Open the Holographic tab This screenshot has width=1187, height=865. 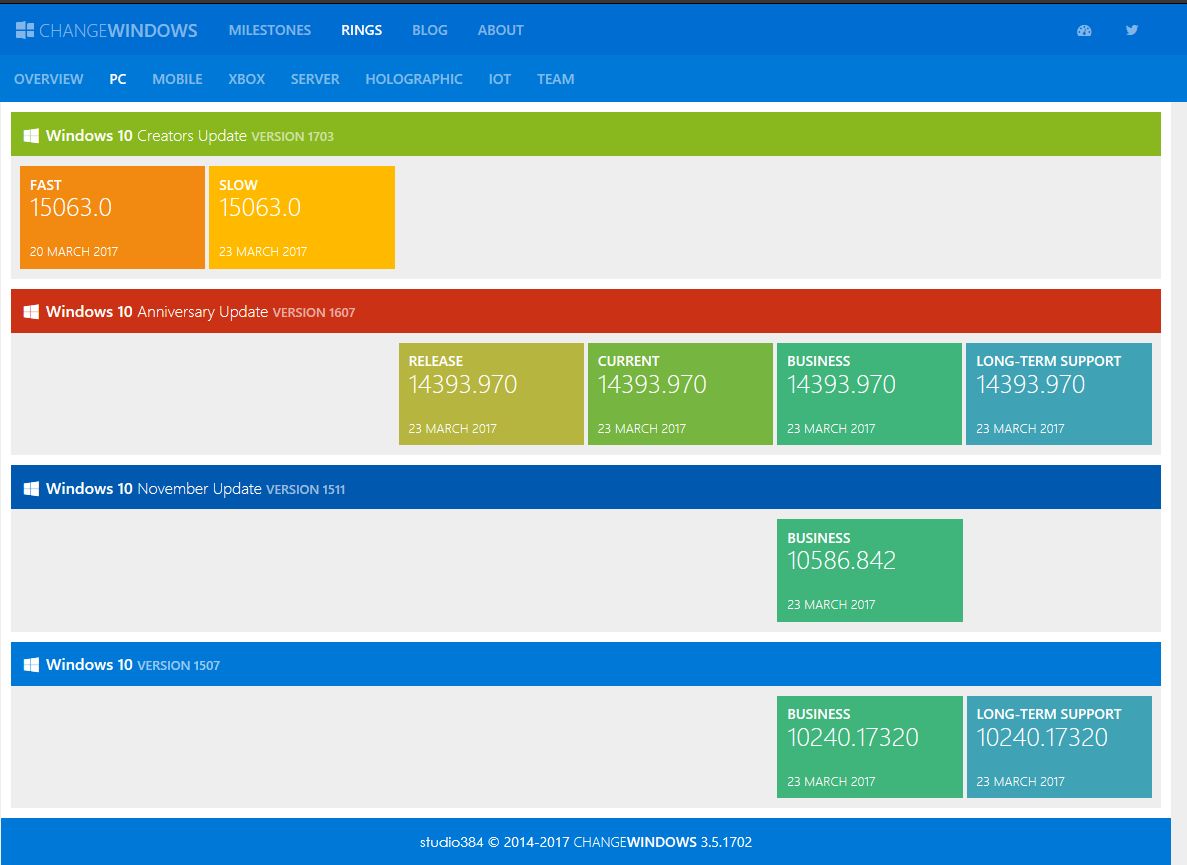click(413, 79)
